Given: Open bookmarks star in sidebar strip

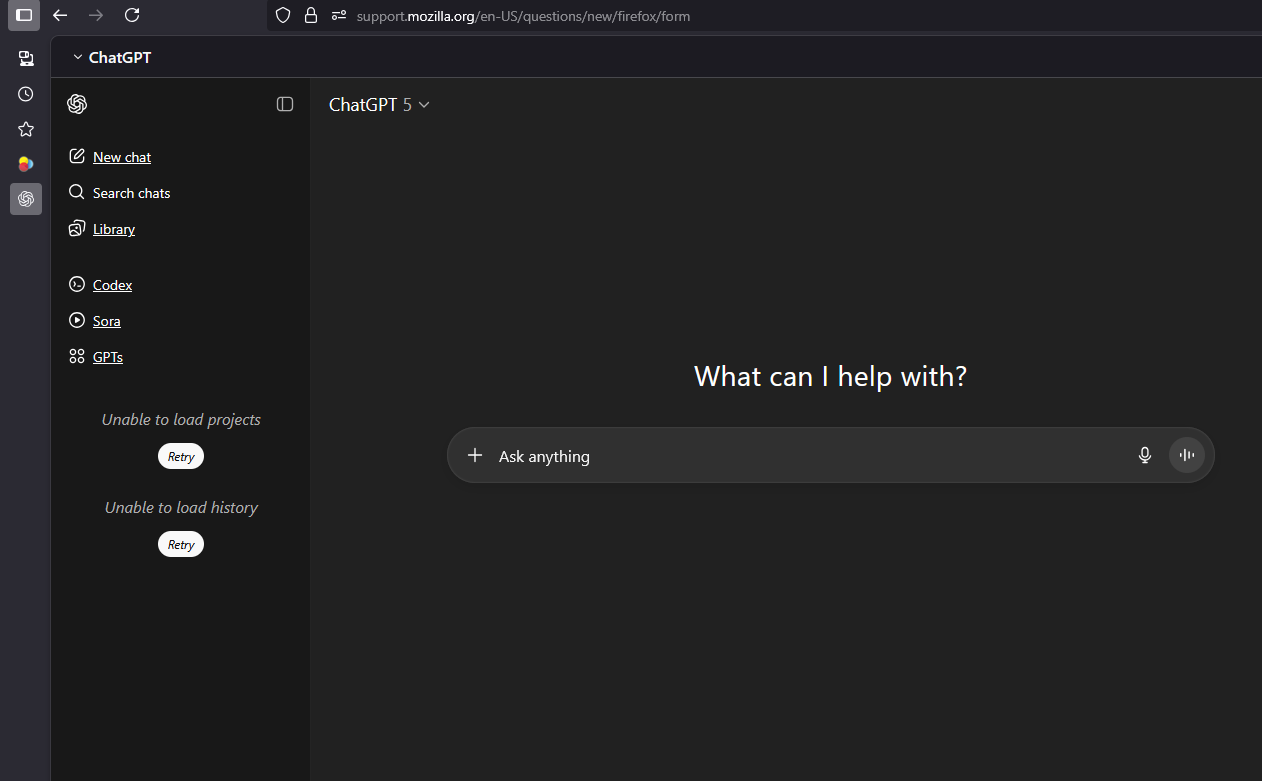Looking at the screenshot, I should pyautogui.click(x=26, y=129).
